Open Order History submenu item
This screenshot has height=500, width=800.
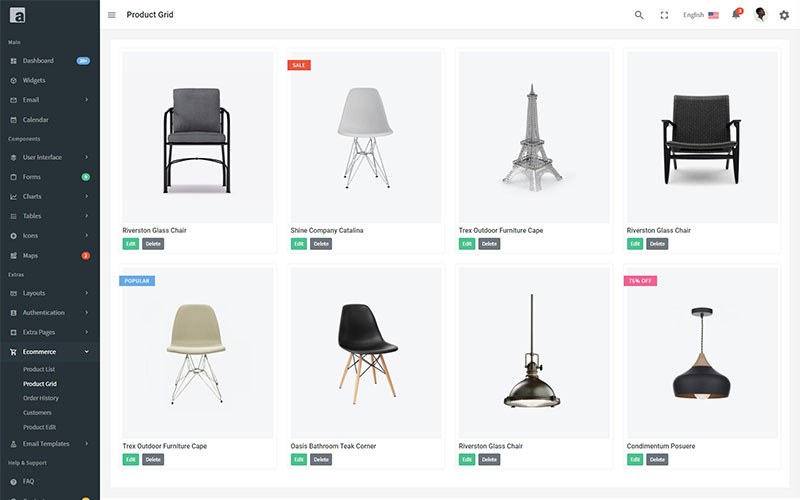pyautogui.click(x=41, y=398)
